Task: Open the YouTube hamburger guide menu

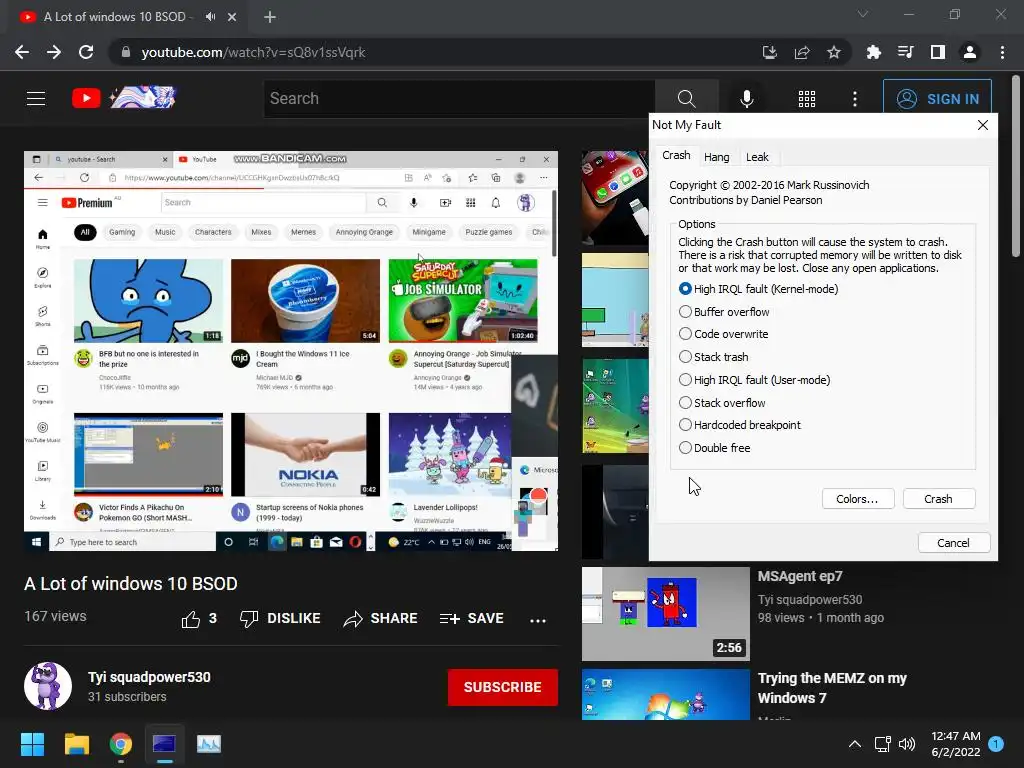Action: click(36, 99)
